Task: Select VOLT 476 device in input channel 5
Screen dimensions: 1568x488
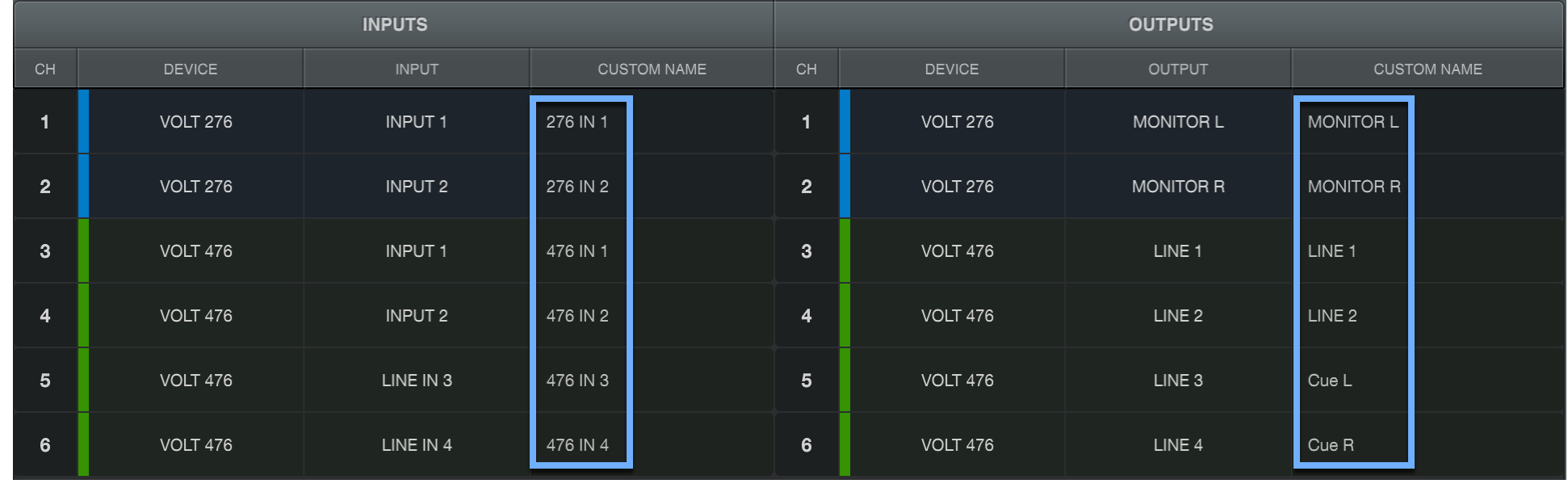Action: click(196, 381)
